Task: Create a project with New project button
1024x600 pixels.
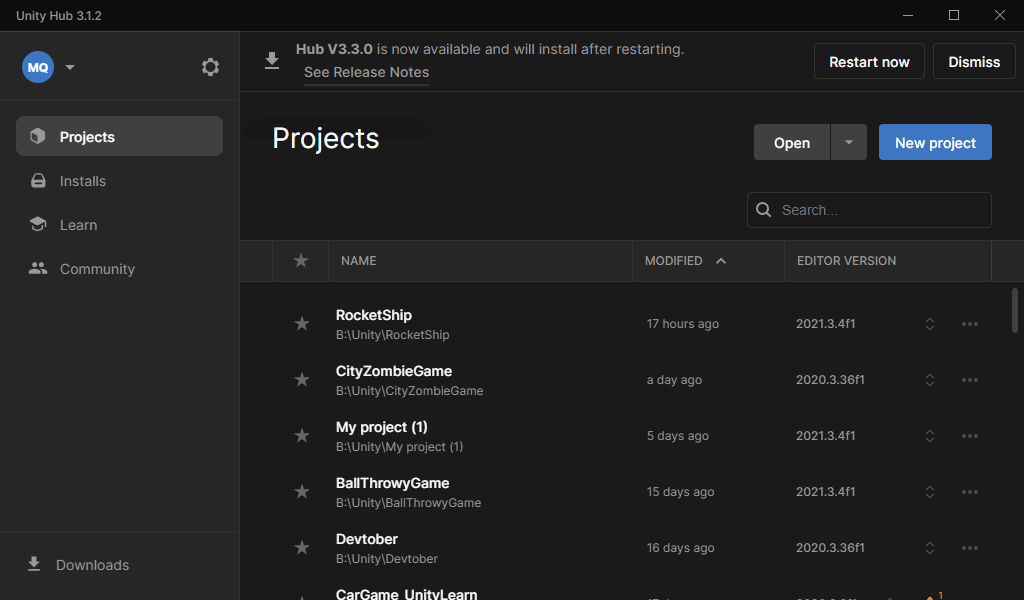Action: (934, 142)
